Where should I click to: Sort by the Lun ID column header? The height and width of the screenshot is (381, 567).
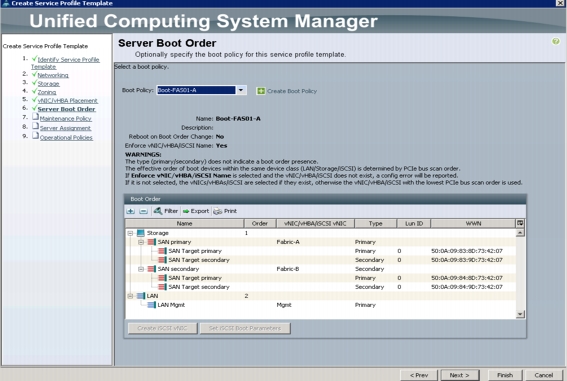(414, 223)
